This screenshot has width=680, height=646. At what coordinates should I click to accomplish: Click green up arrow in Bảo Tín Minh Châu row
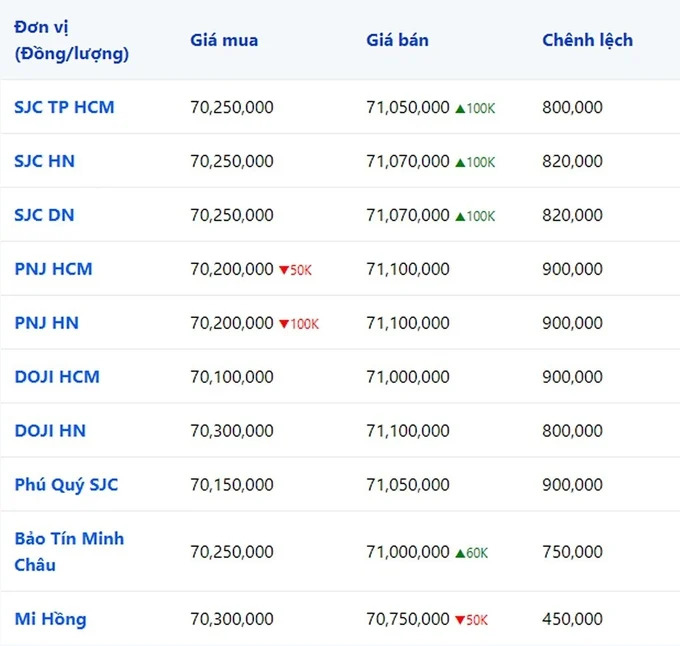[460, 553]
